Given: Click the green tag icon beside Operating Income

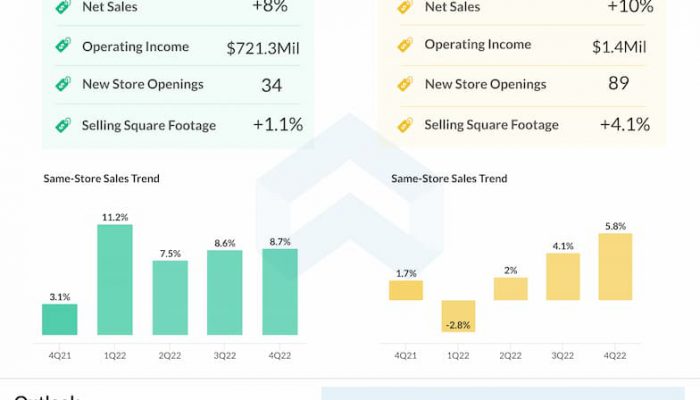Looking at the screenshot, I should coord(62,46).
